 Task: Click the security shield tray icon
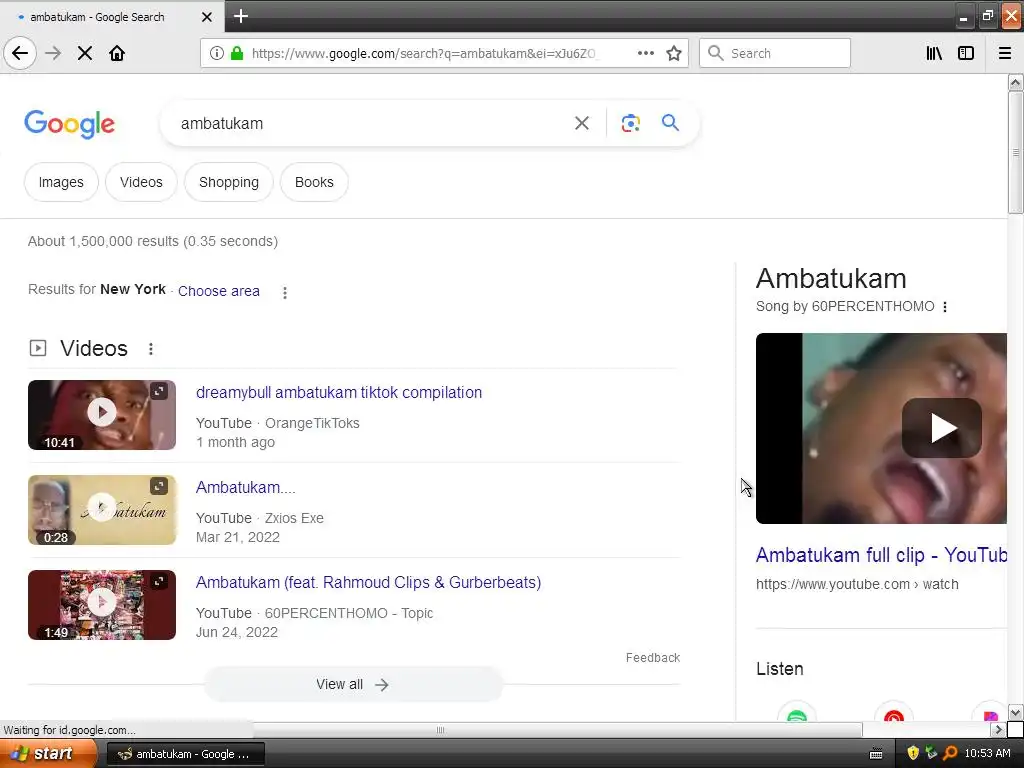point(913,753)
